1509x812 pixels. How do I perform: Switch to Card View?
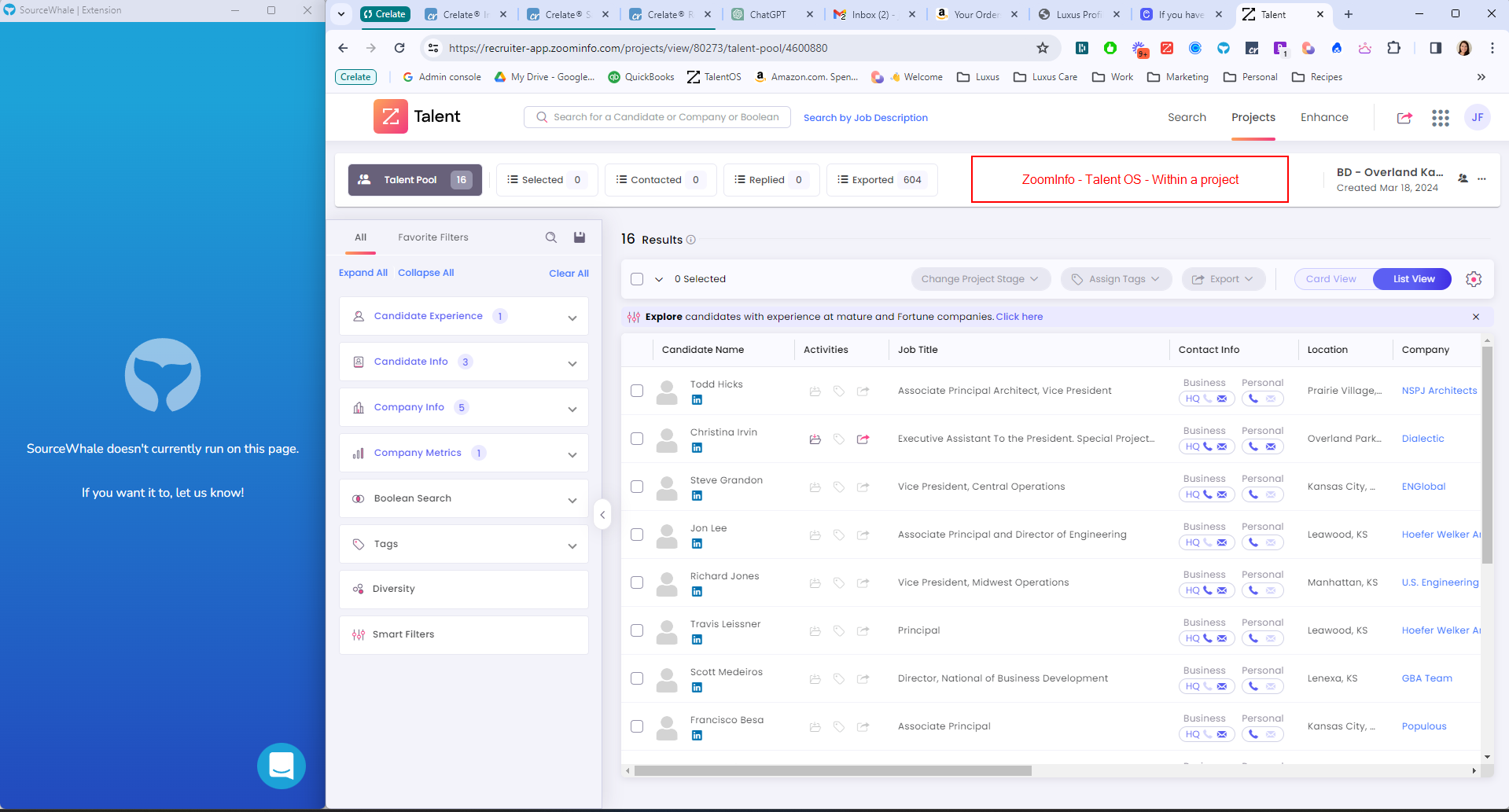(1330, 279)
